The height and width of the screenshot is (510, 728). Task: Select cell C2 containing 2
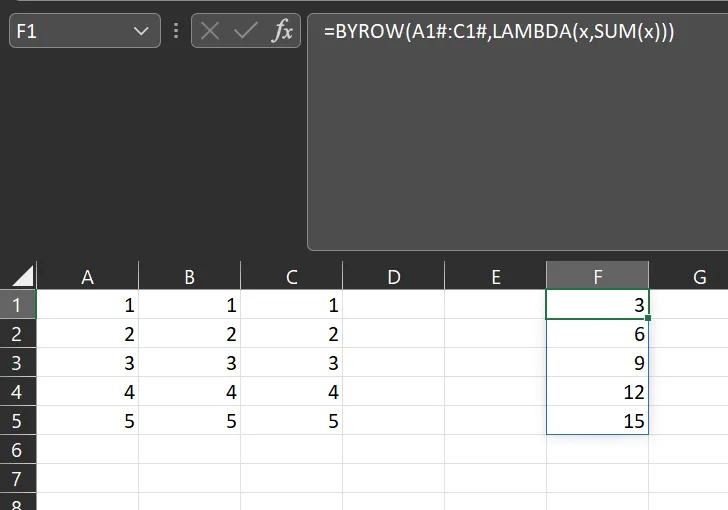click(292, 333)
